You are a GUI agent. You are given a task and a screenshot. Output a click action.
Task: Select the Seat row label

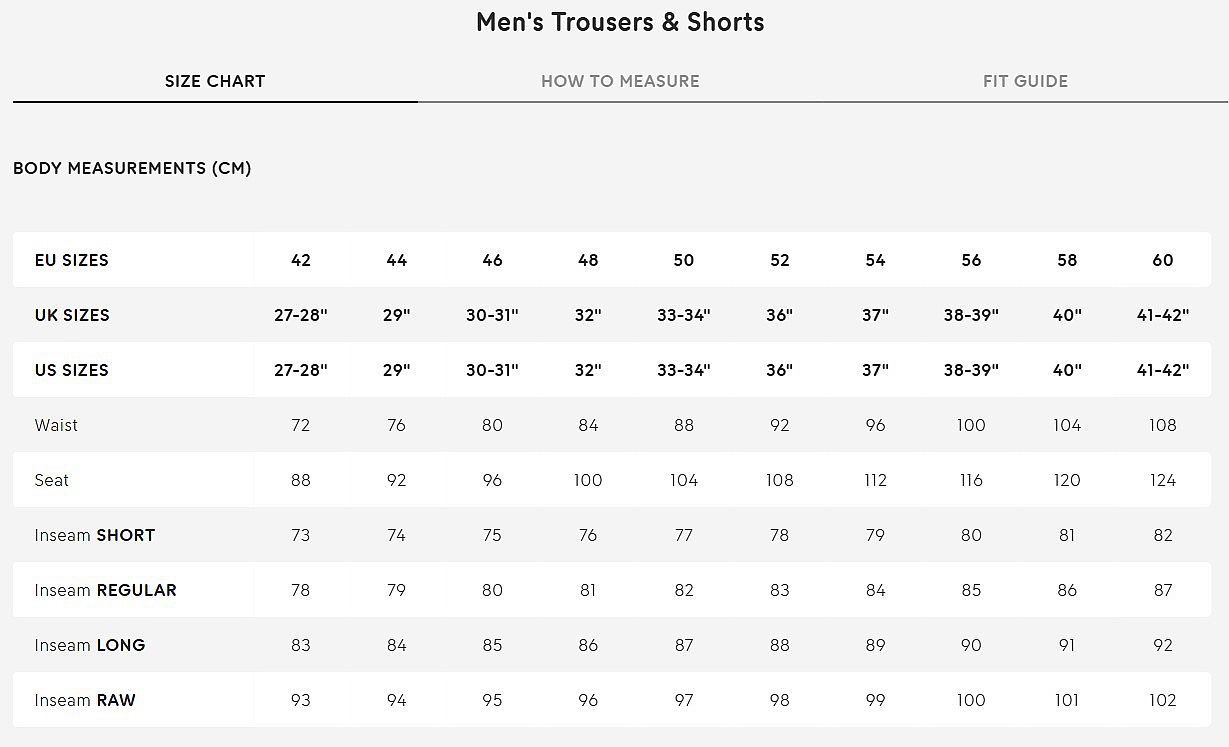click(52, 480)
